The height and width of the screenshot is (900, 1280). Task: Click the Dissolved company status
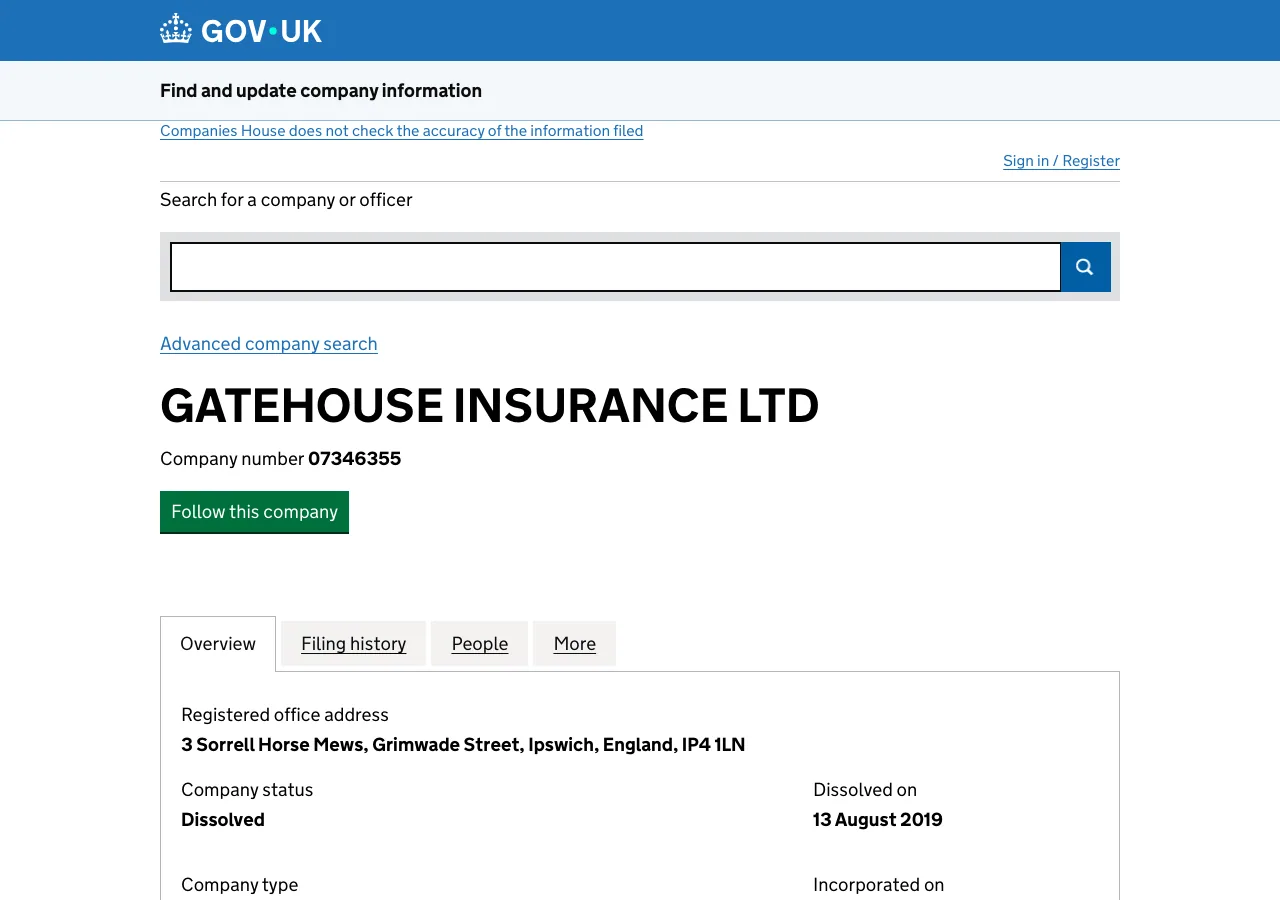222,819
